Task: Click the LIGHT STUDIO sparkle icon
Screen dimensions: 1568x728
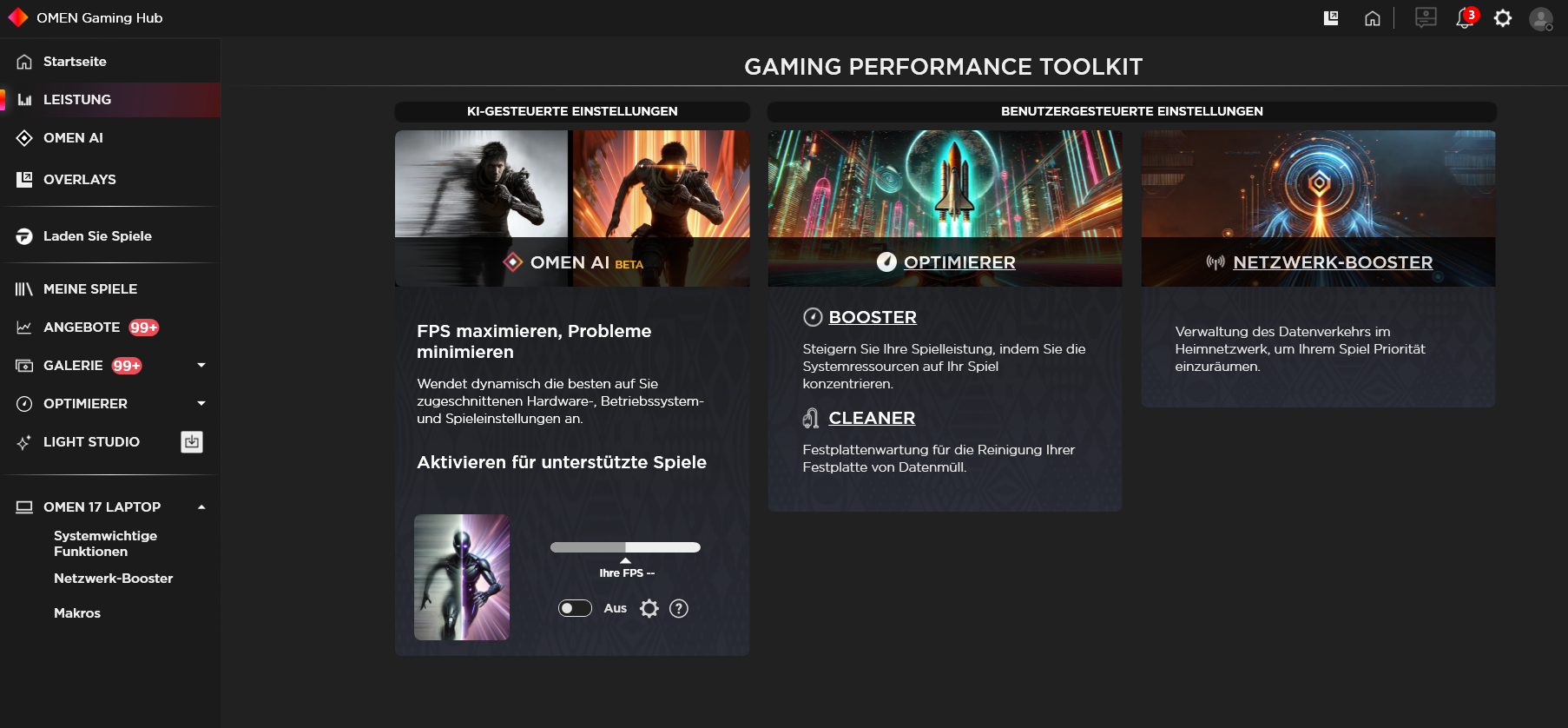Action: coord(24,442)
